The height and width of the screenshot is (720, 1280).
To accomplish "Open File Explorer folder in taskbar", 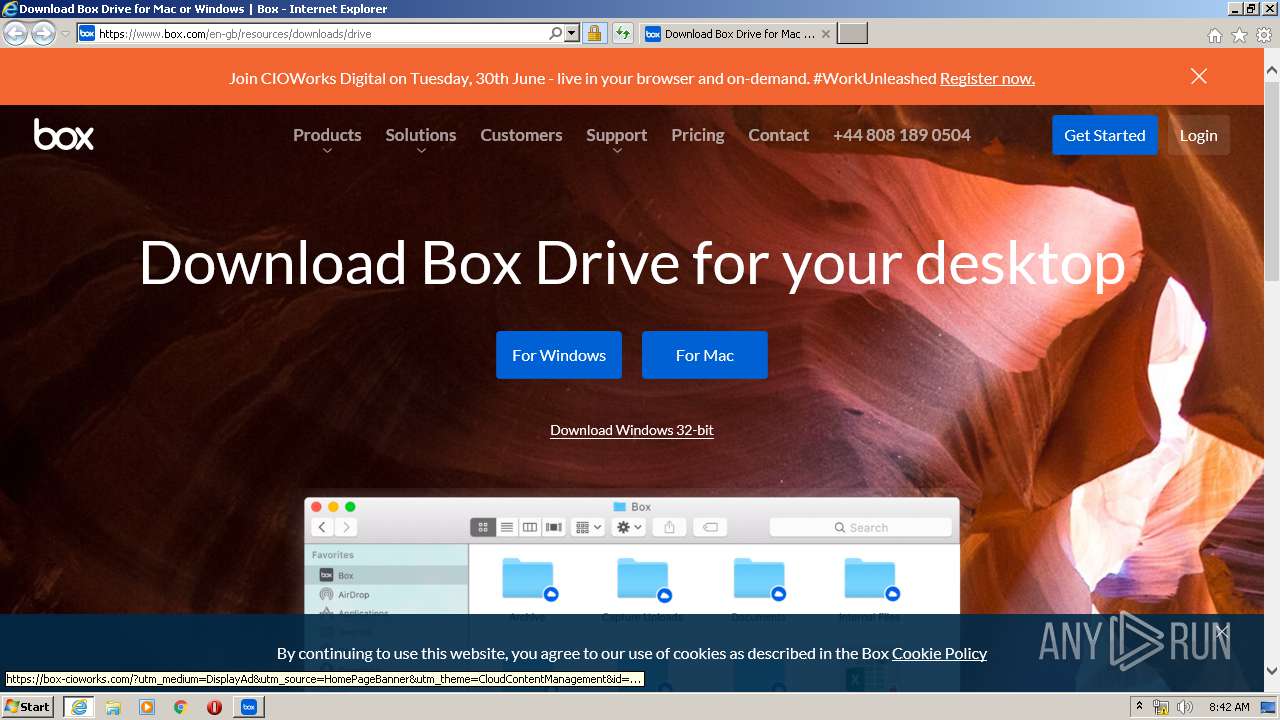I will click(113, 707).
